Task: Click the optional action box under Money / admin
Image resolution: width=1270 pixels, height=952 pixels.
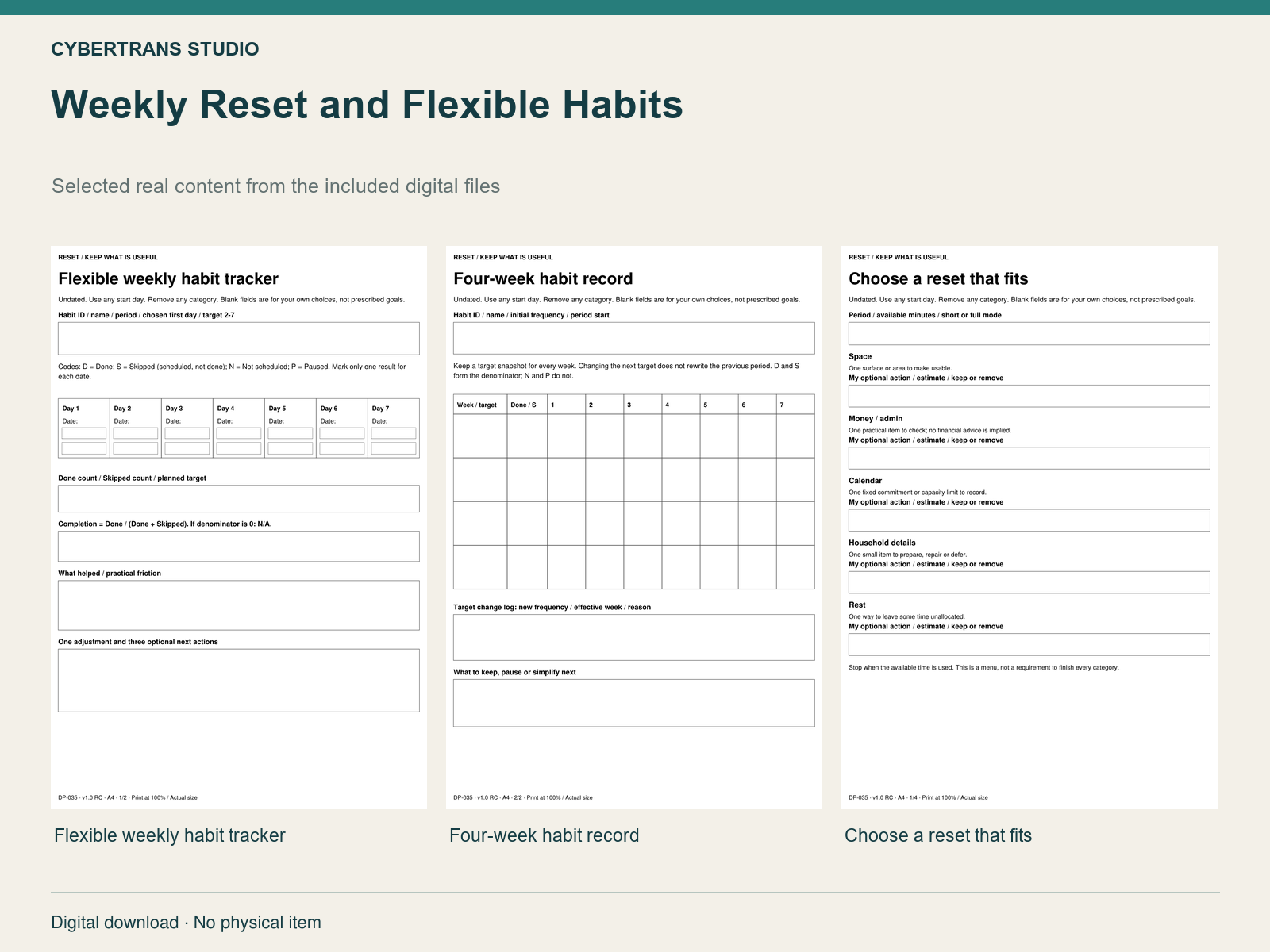Action: point(1029,458)
